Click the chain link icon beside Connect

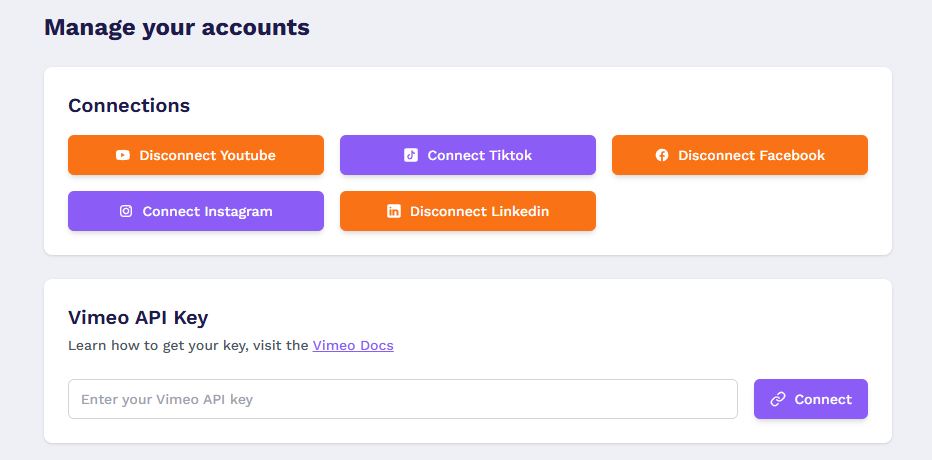778,399
